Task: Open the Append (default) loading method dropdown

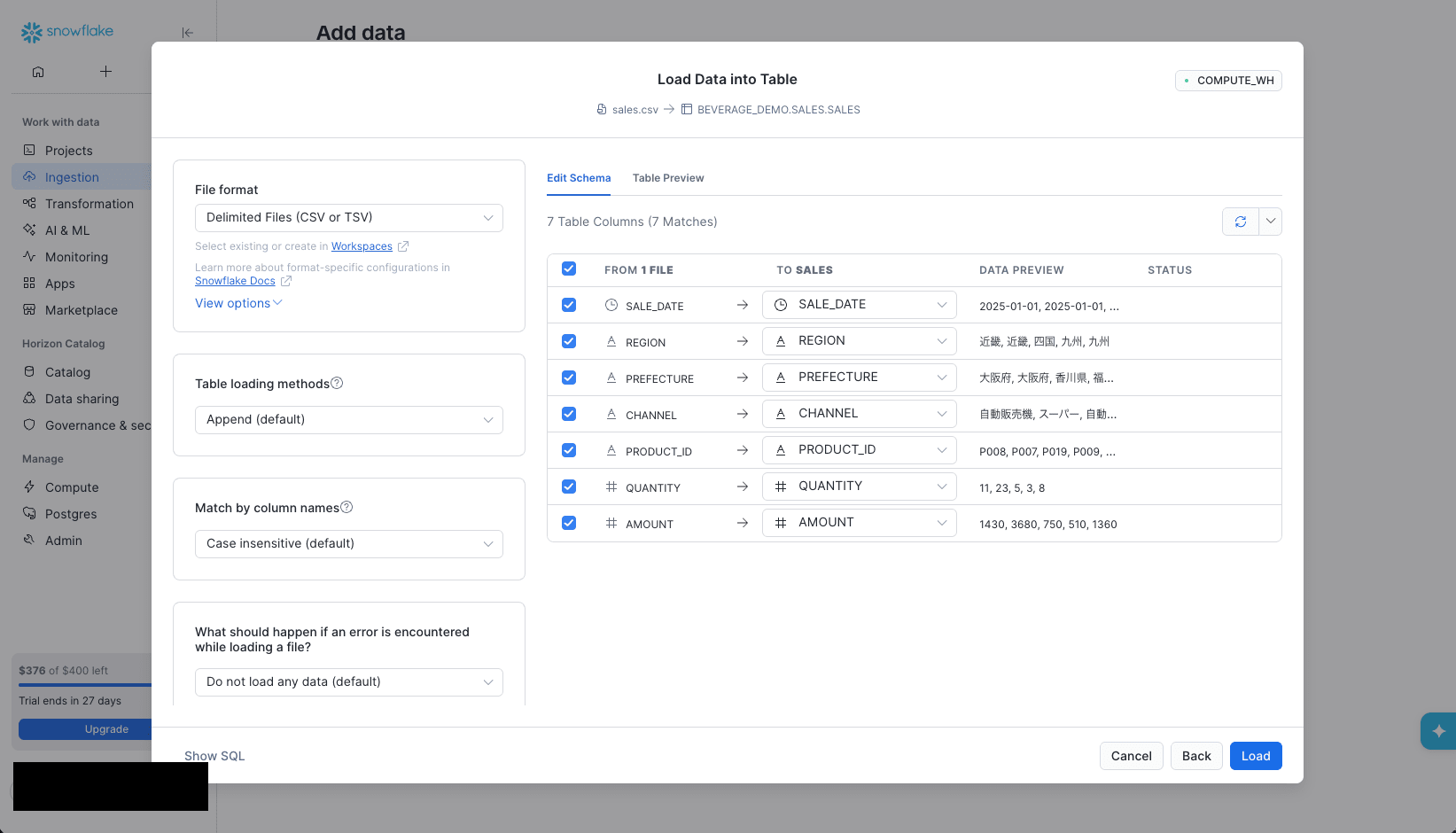Action: point(349,420)
